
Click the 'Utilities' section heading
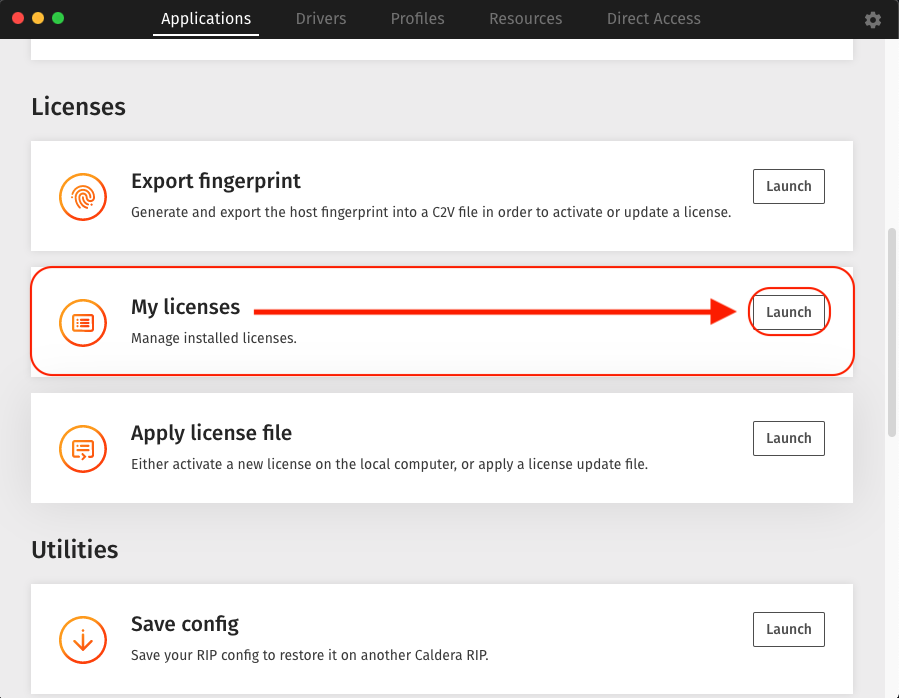pyautogui.click(x=75, y=549)
